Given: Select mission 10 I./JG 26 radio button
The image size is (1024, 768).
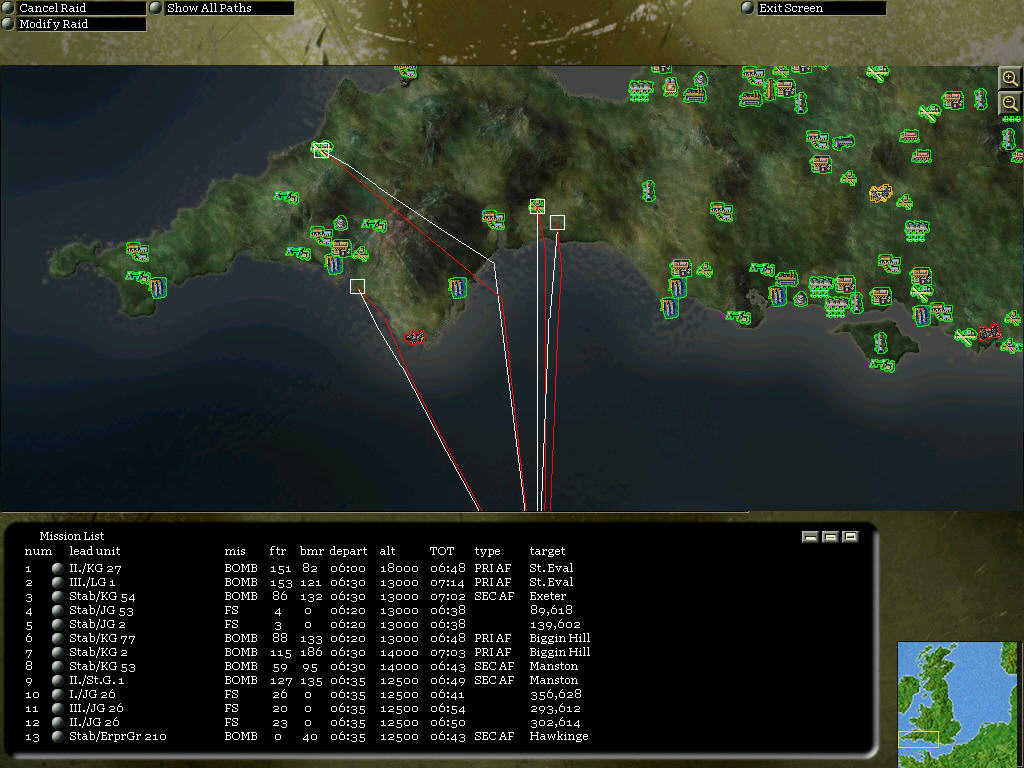Looking at the screenshot, I should [x=57, y=694].
